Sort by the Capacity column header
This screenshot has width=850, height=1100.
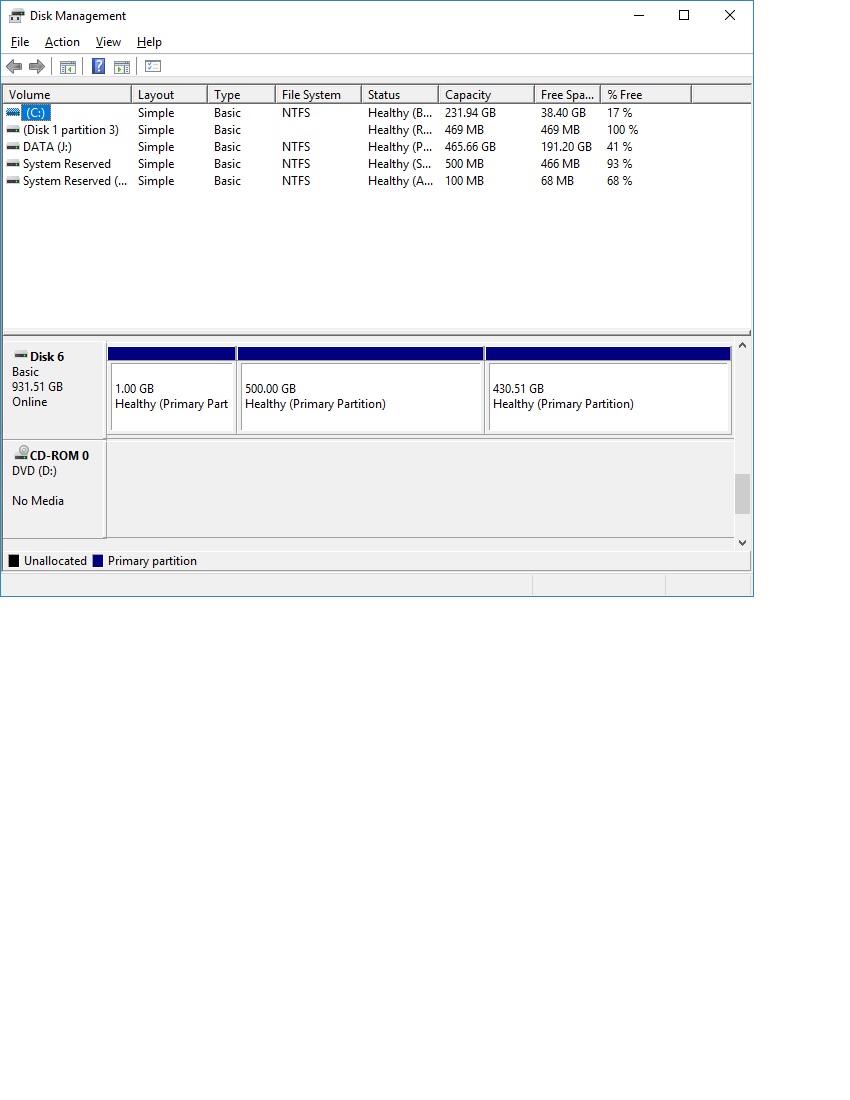pyautogui.click(x=486, y=95)
